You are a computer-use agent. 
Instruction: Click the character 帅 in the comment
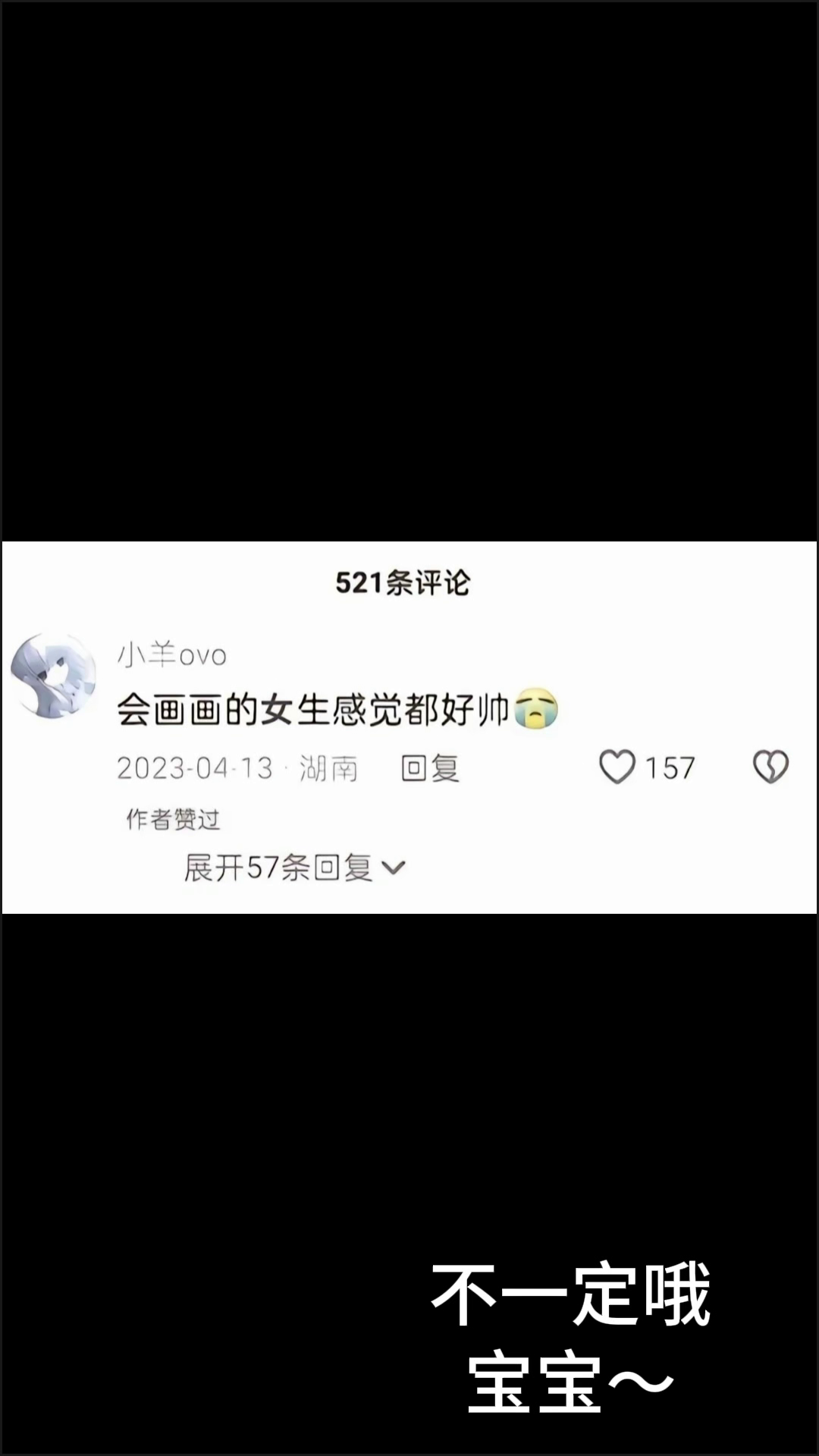[493, 710]
